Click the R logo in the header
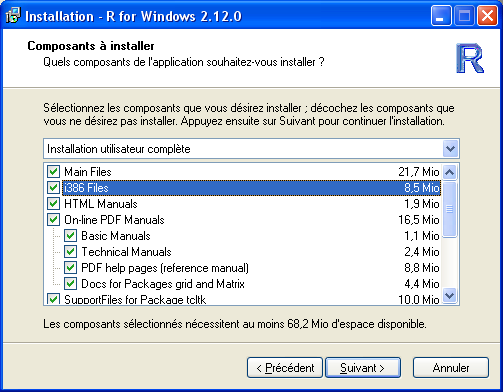The height and width of the screenshot is (392, 503). click(469, 58)
